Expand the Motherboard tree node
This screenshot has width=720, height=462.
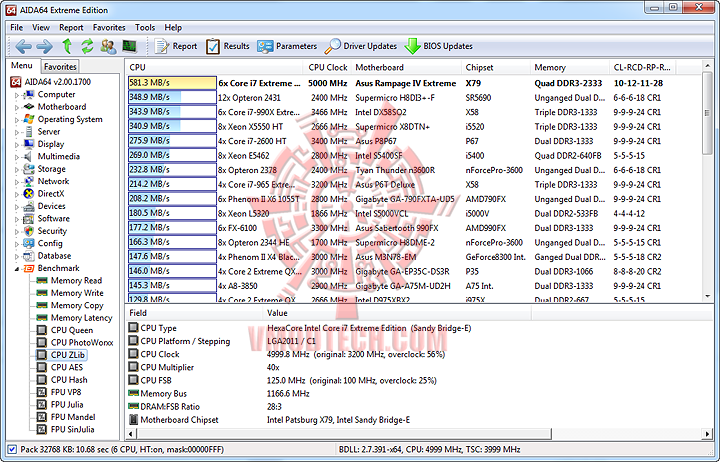[x=17, y=107]
